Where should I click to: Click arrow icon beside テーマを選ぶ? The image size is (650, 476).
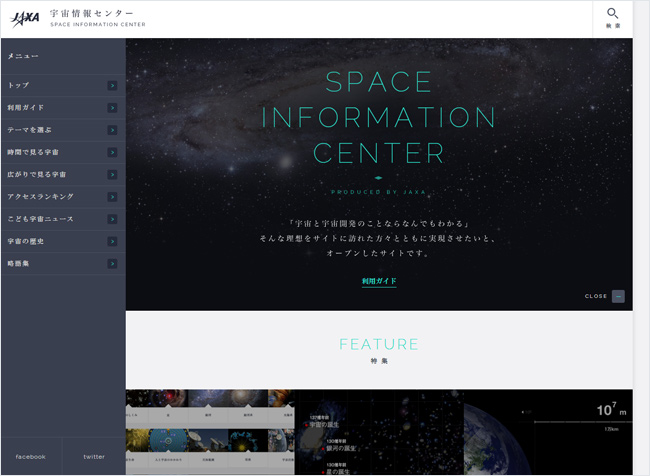point(112,130)
